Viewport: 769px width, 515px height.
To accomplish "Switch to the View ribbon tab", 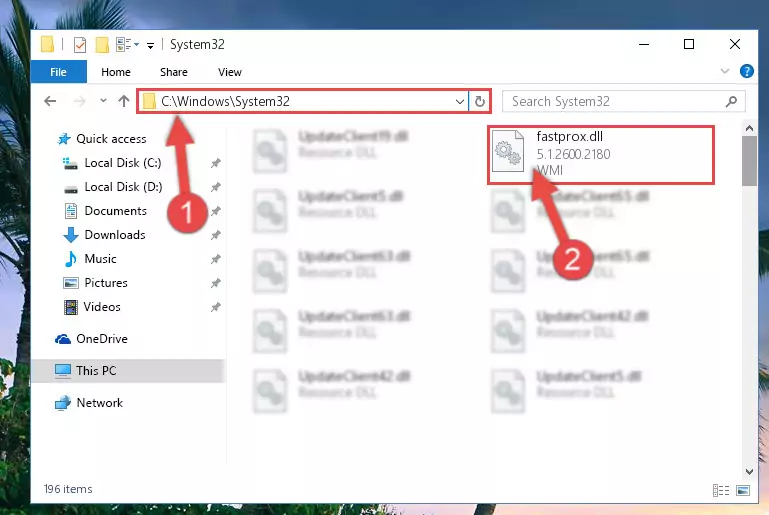I will [230, 72].
